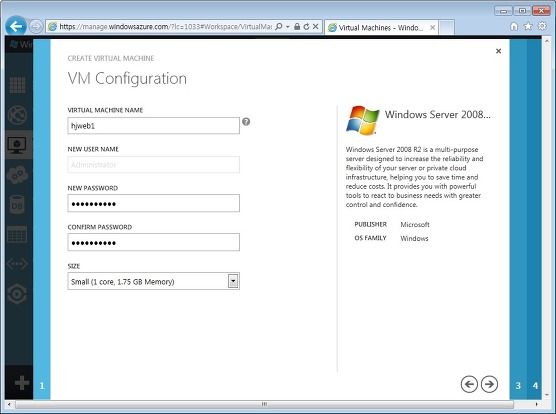The width and height of the screenshot is (556, 414).
Task: Click the Windows OS family value
Action: click(x=414, y=238)
